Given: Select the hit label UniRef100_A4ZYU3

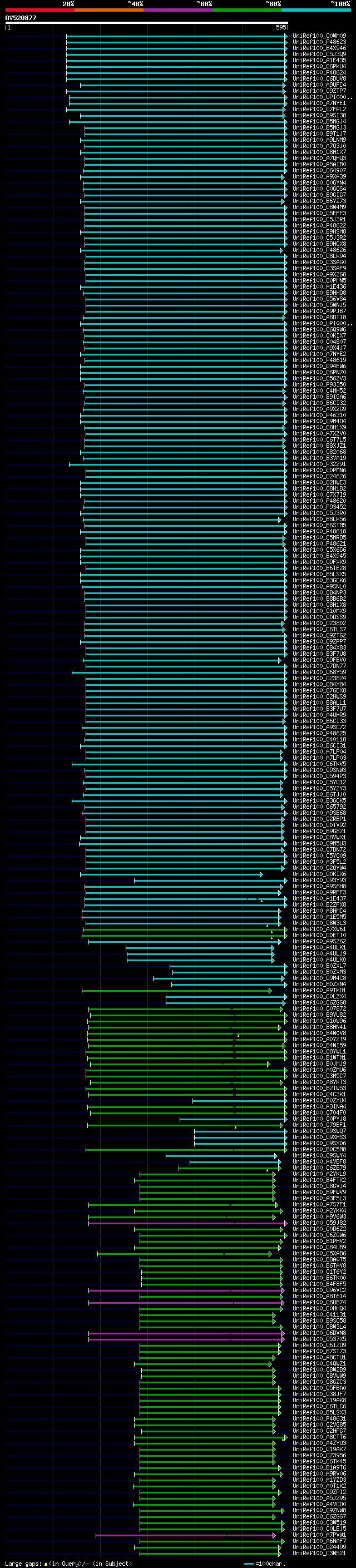Looking at the screenshot, I should click(319, 1443).
